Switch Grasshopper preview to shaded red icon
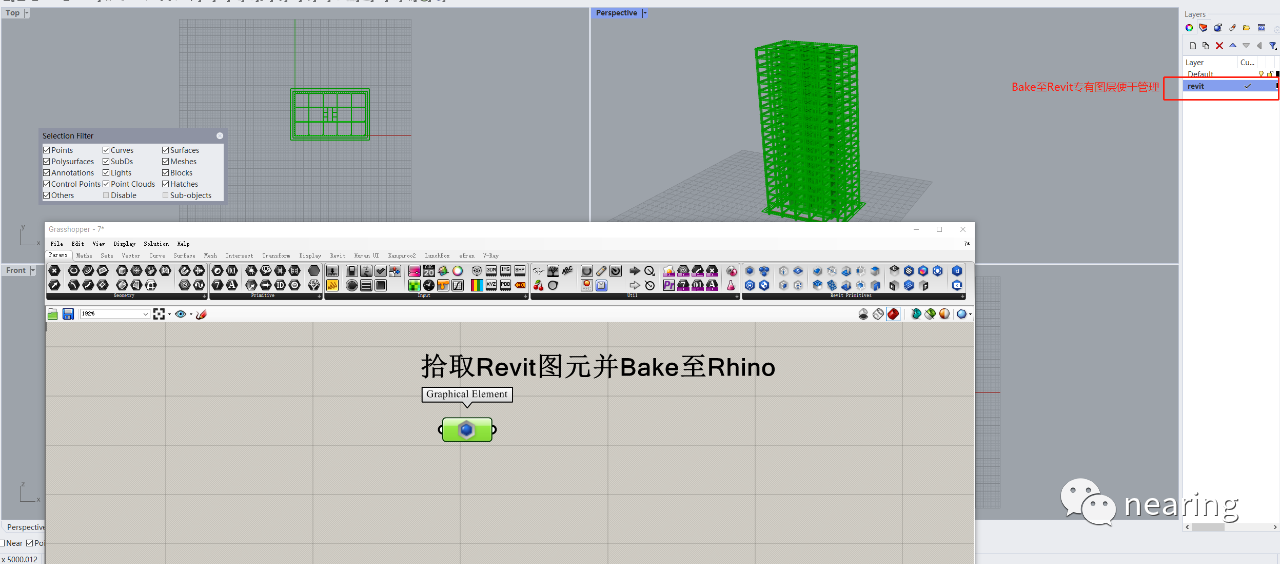This screenshot has width=1280, height=564. [x=893, y=314]
